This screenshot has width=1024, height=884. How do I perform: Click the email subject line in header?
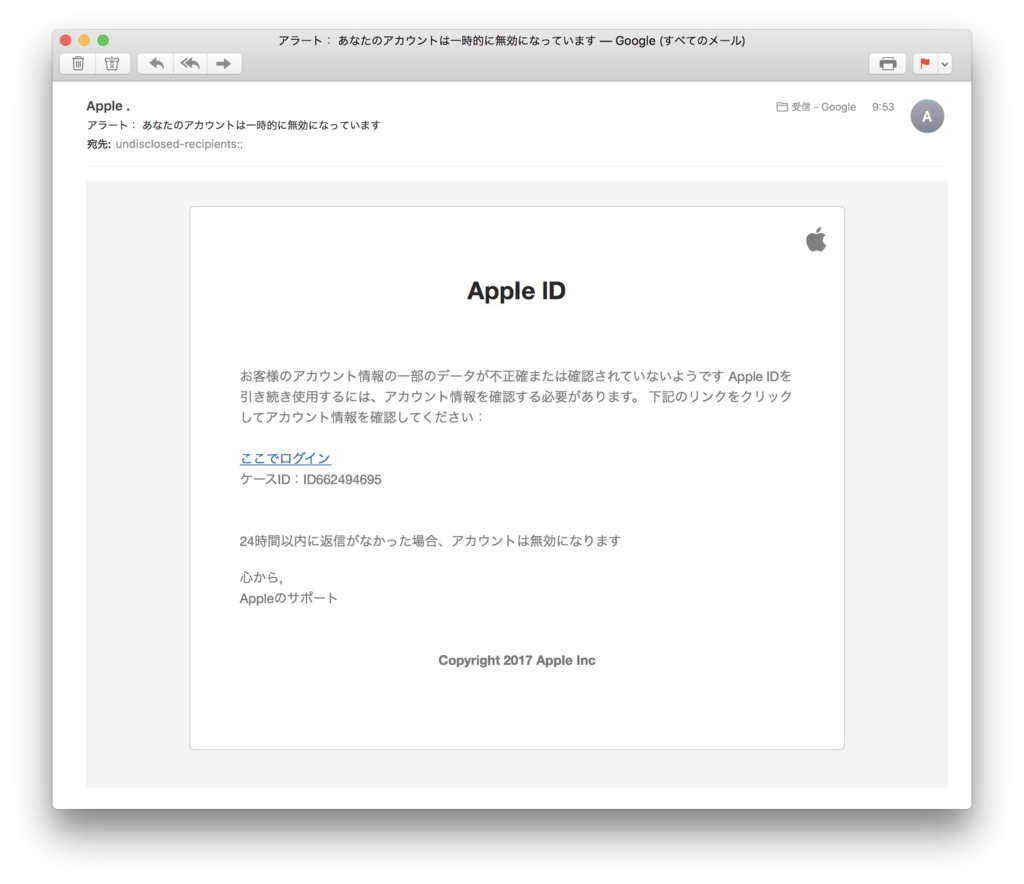[234, 125]
